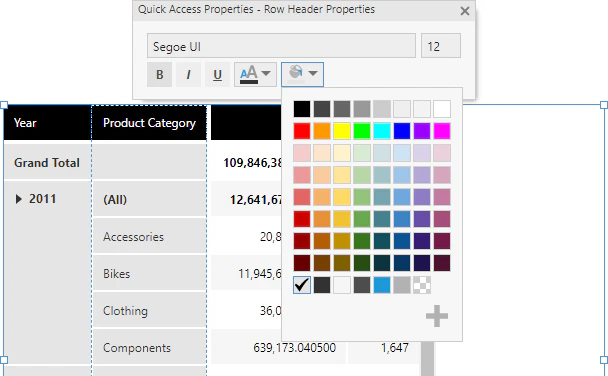Open the background fill color dropdown
Image resolution: width=608 pixels, height=376 pixels.
(302, 74)
